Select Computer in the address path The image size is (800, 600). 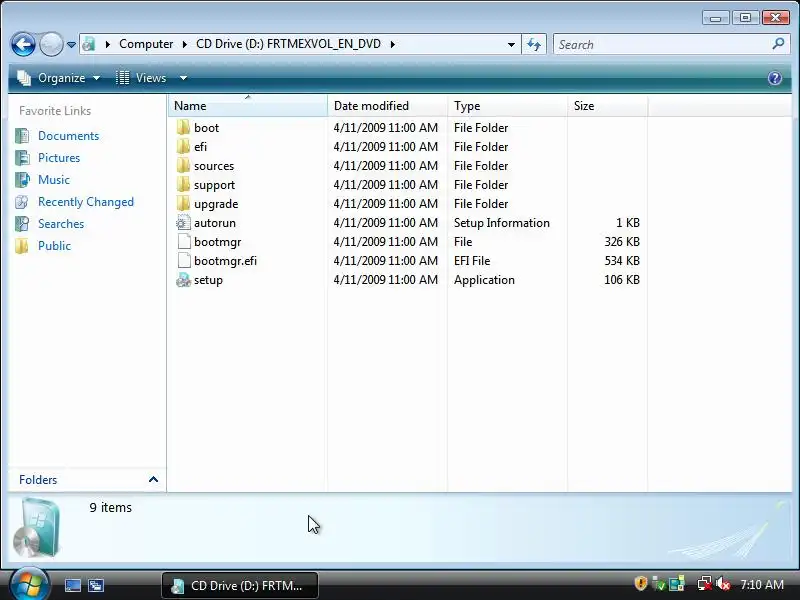point(146,44)
